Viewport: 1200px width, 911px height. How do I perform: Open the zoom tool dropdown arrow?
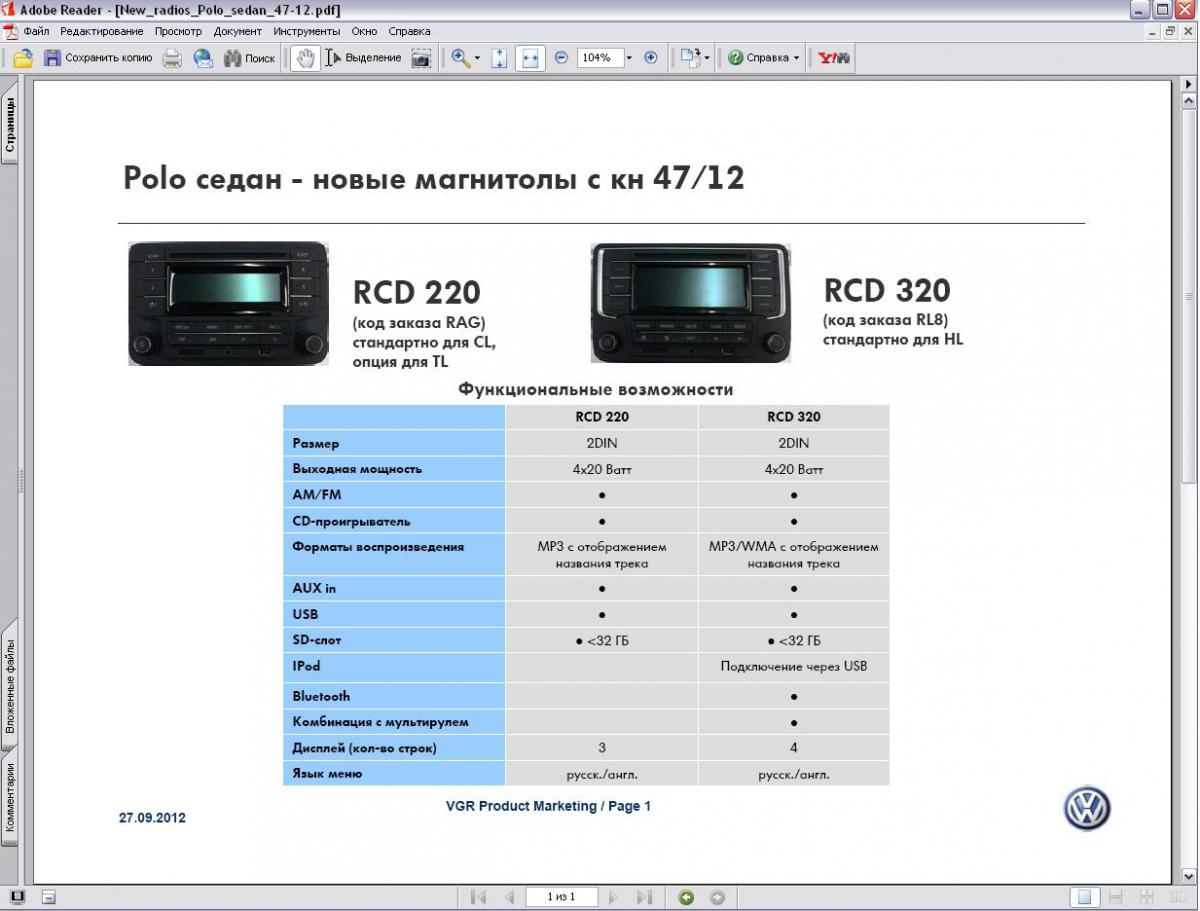coord(477,58)
